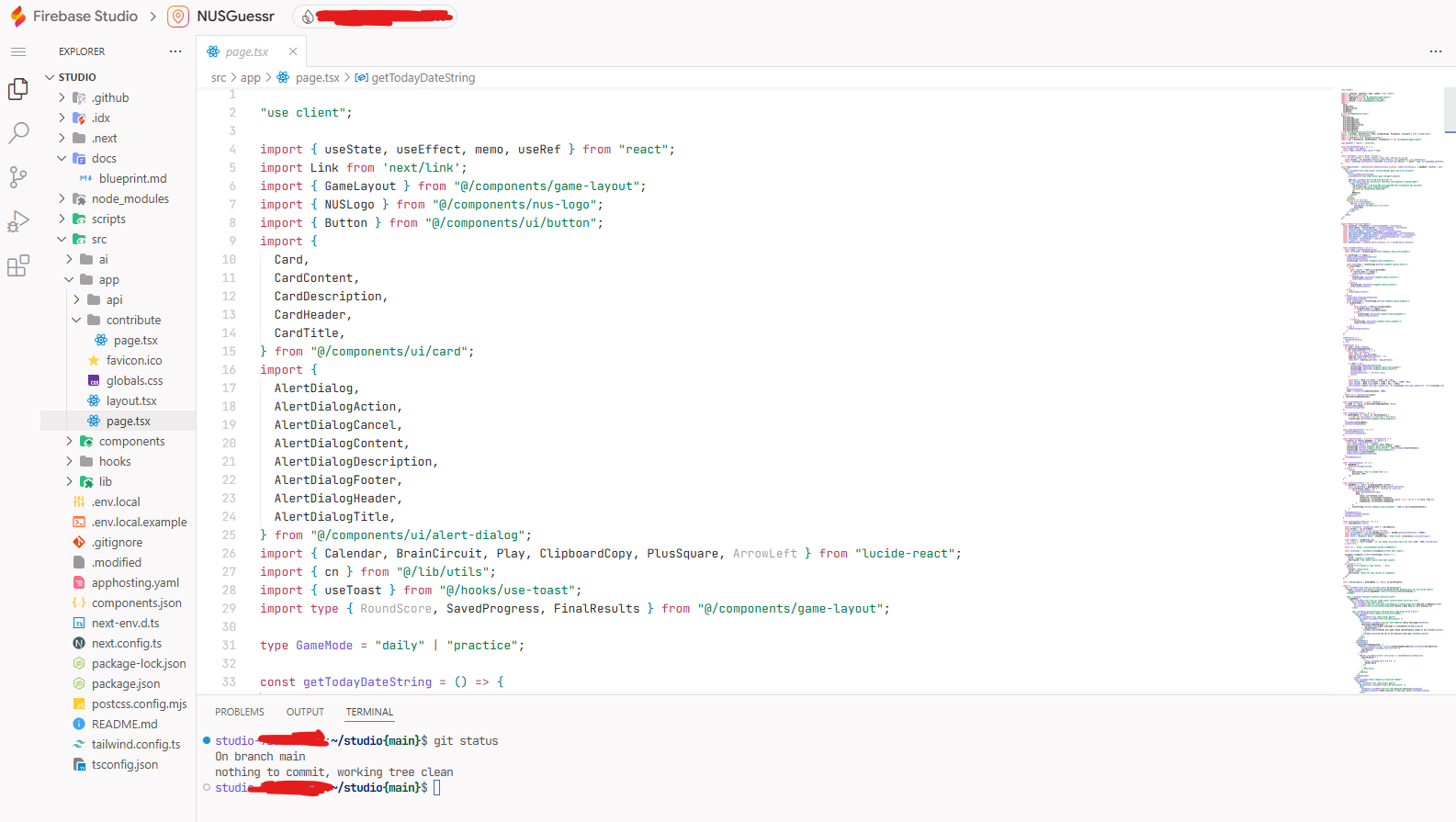The width and height of the screenshot is (1456, 822).
Task: Click the code minimap overview
Action: (x=1387, y=386)
